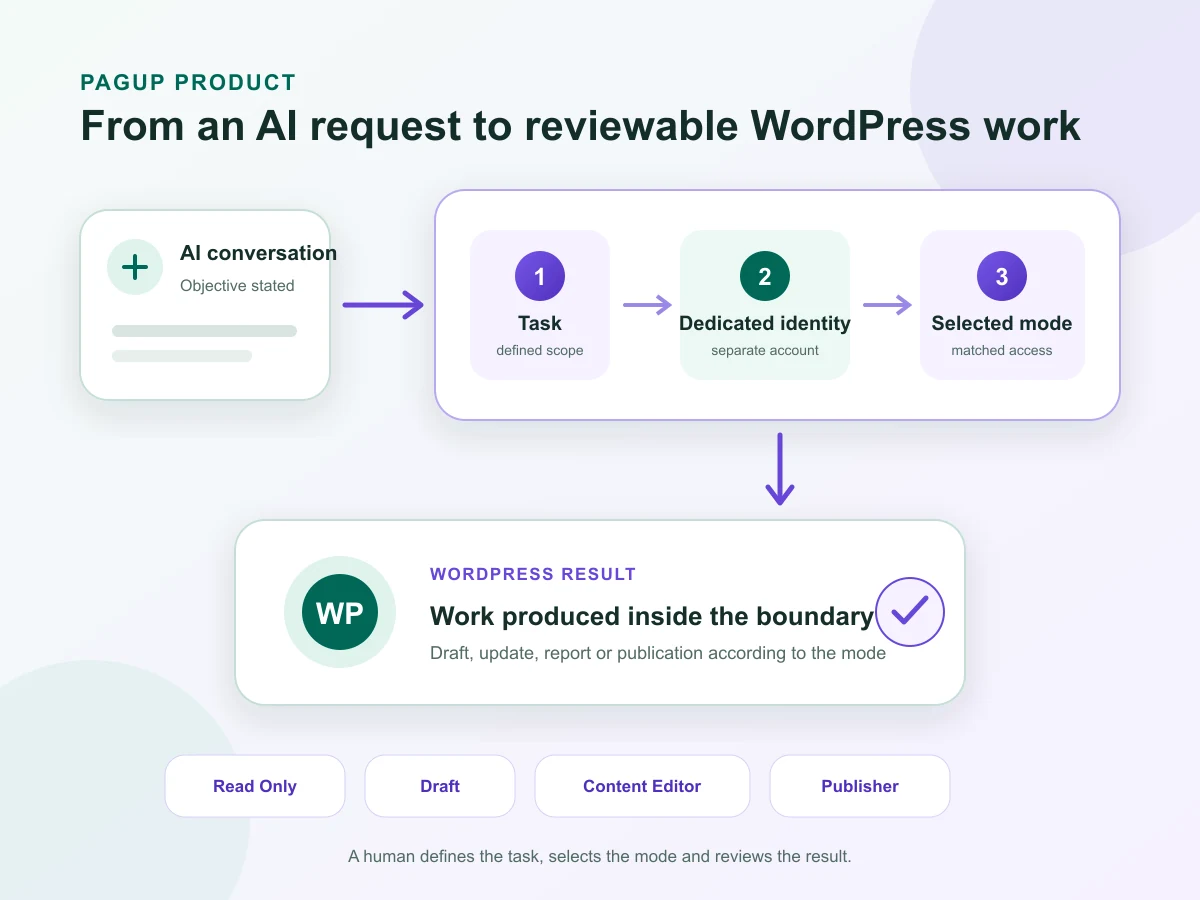1200x900 pixels.
Task: Click the 'Draft, update, report or publication' description
Action: click(x=658, y=653)
